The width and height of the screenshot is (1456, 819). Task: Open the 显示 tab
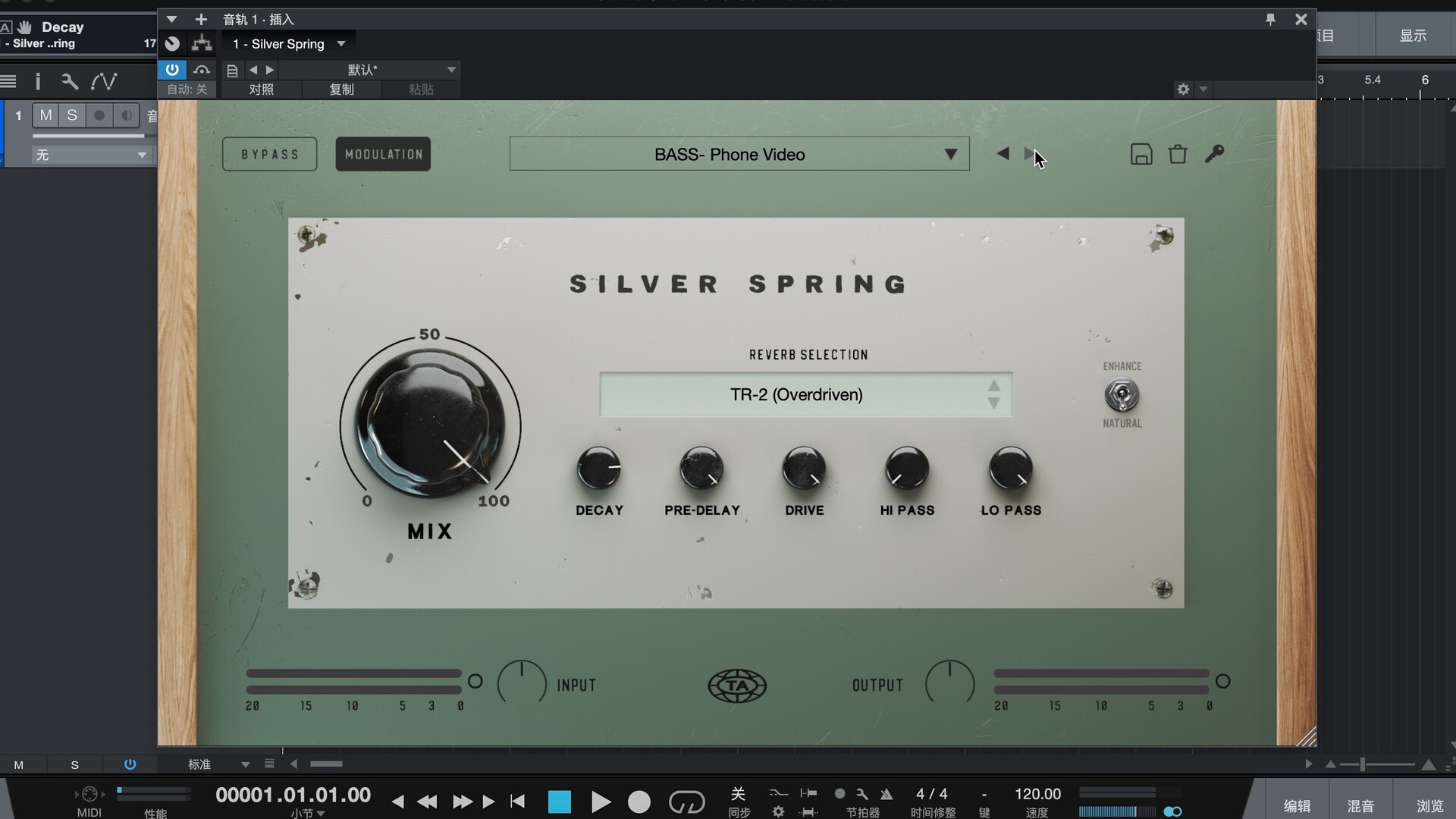click(1413, 36)
